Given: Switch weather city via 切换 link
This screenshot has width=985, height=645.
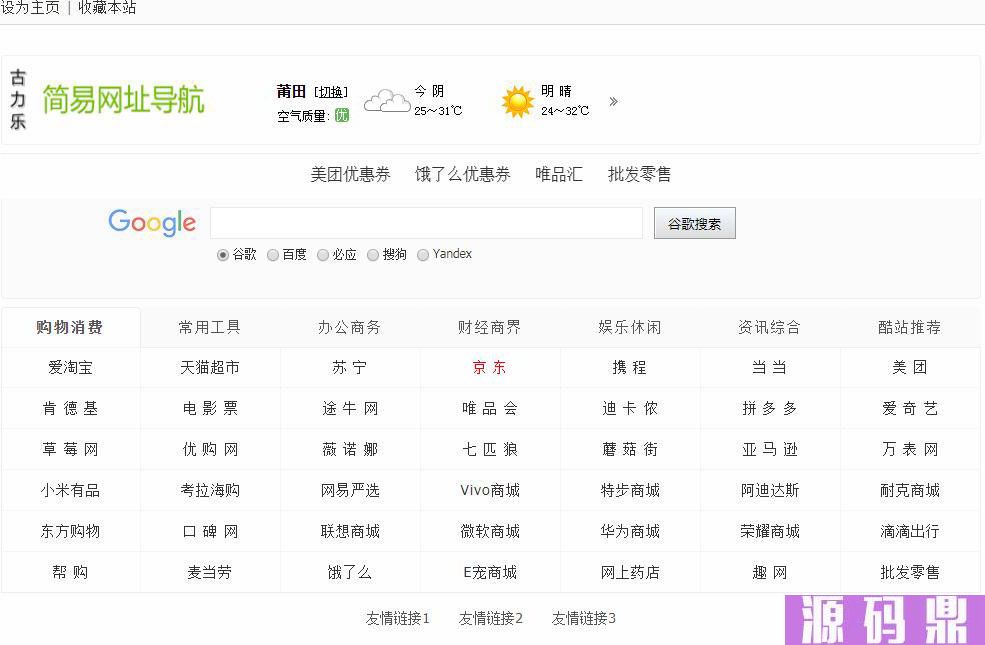Looking at the screenshot, I should click(x=331, y=92).
